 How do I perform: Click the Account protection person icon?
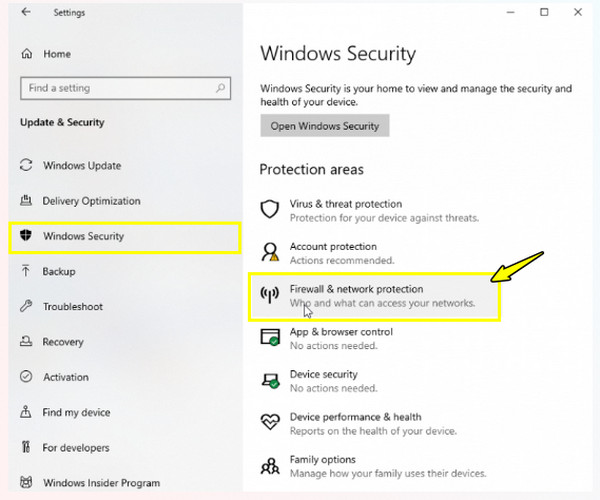tap(270, 252)
